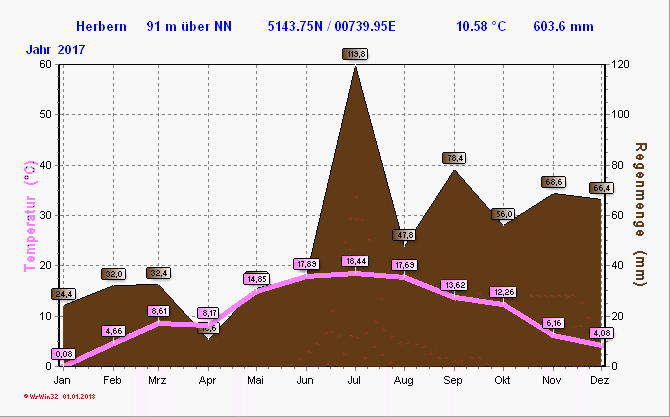Click the February rainfall label 32,0

coord(113,274)
